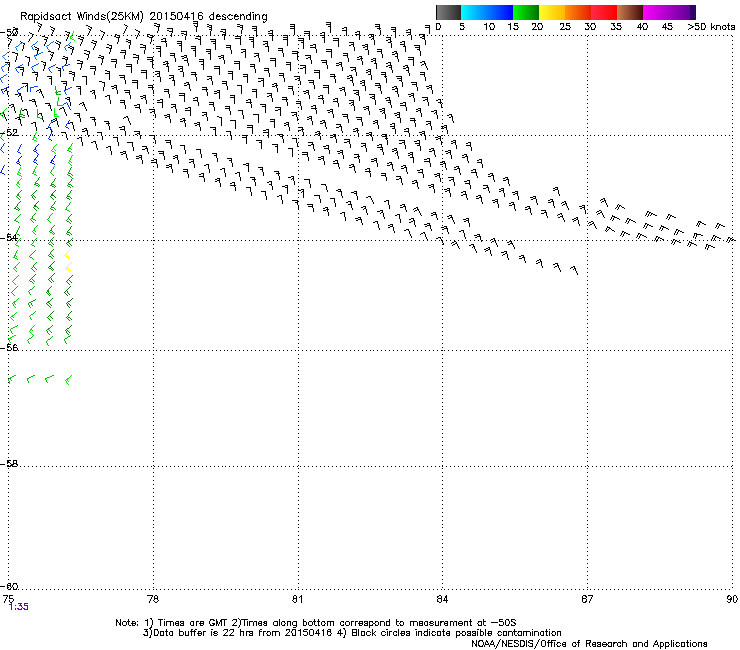
Task: Click the legend label '40' under color bar
Action: 642,27
